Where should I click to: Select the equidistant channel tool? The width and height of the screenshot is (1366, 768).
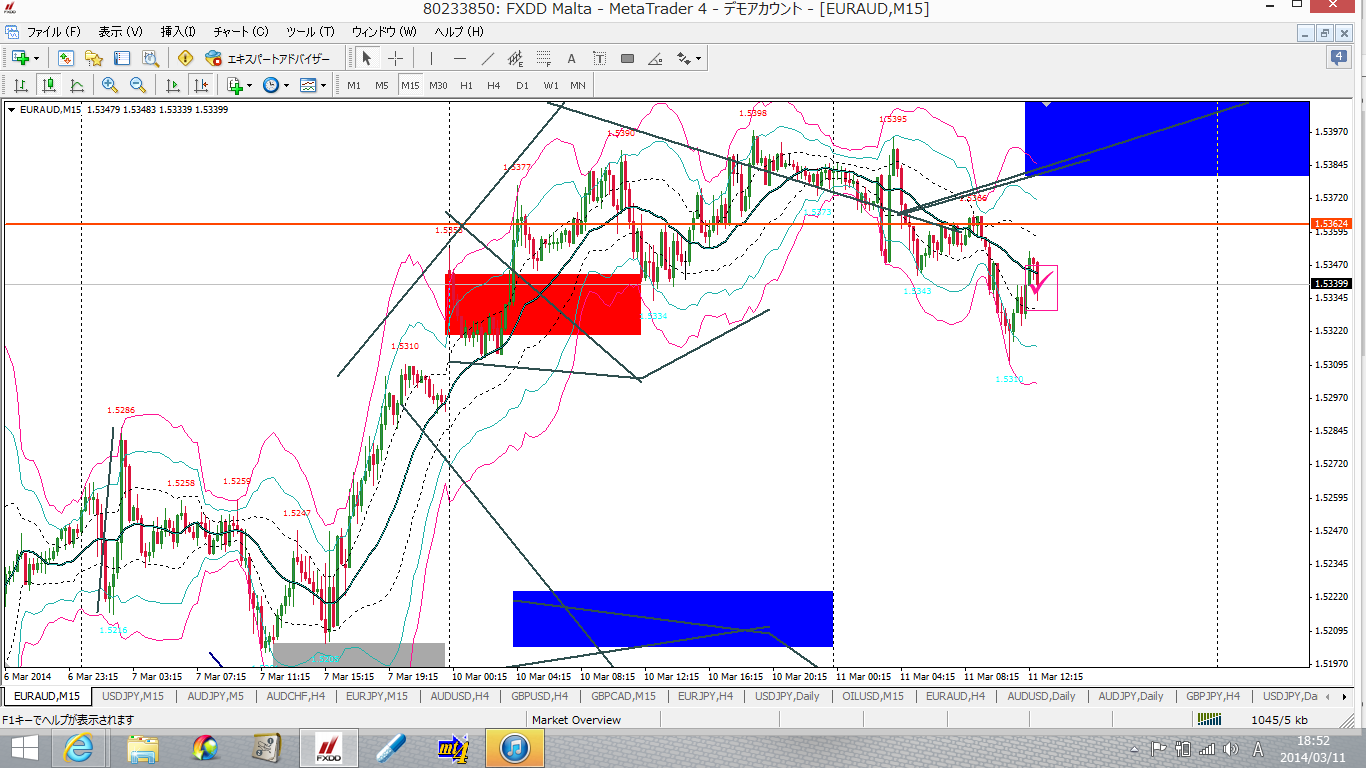click(x=516, y=58)
